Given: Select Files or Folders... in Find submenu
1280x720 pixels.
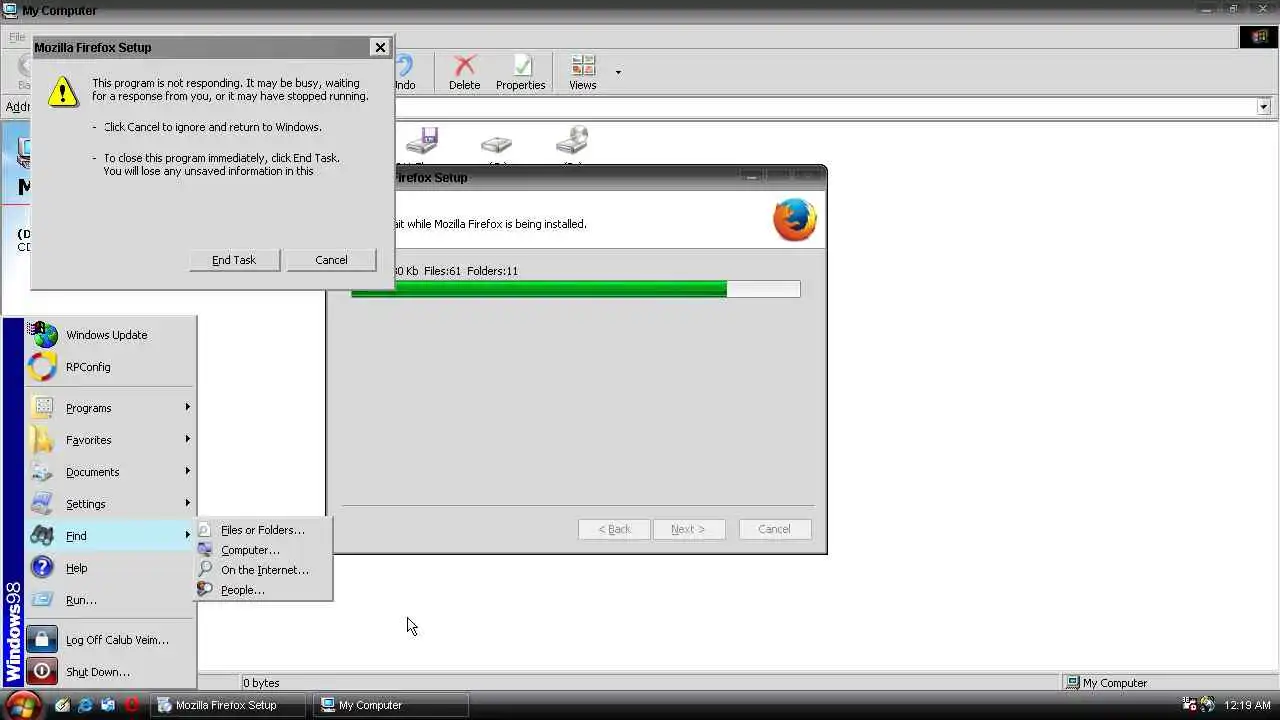Looking at the screenshot, I should coord(263,530).
